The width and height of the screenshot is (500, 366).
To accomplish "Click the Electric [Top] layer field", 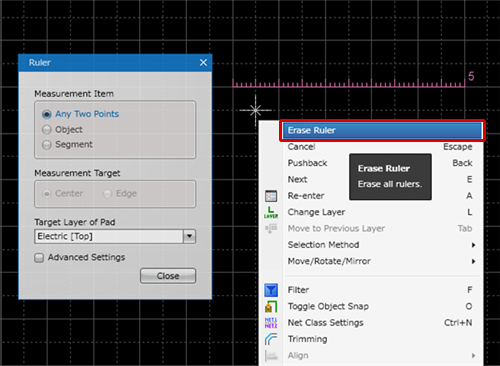I will 109,236.
